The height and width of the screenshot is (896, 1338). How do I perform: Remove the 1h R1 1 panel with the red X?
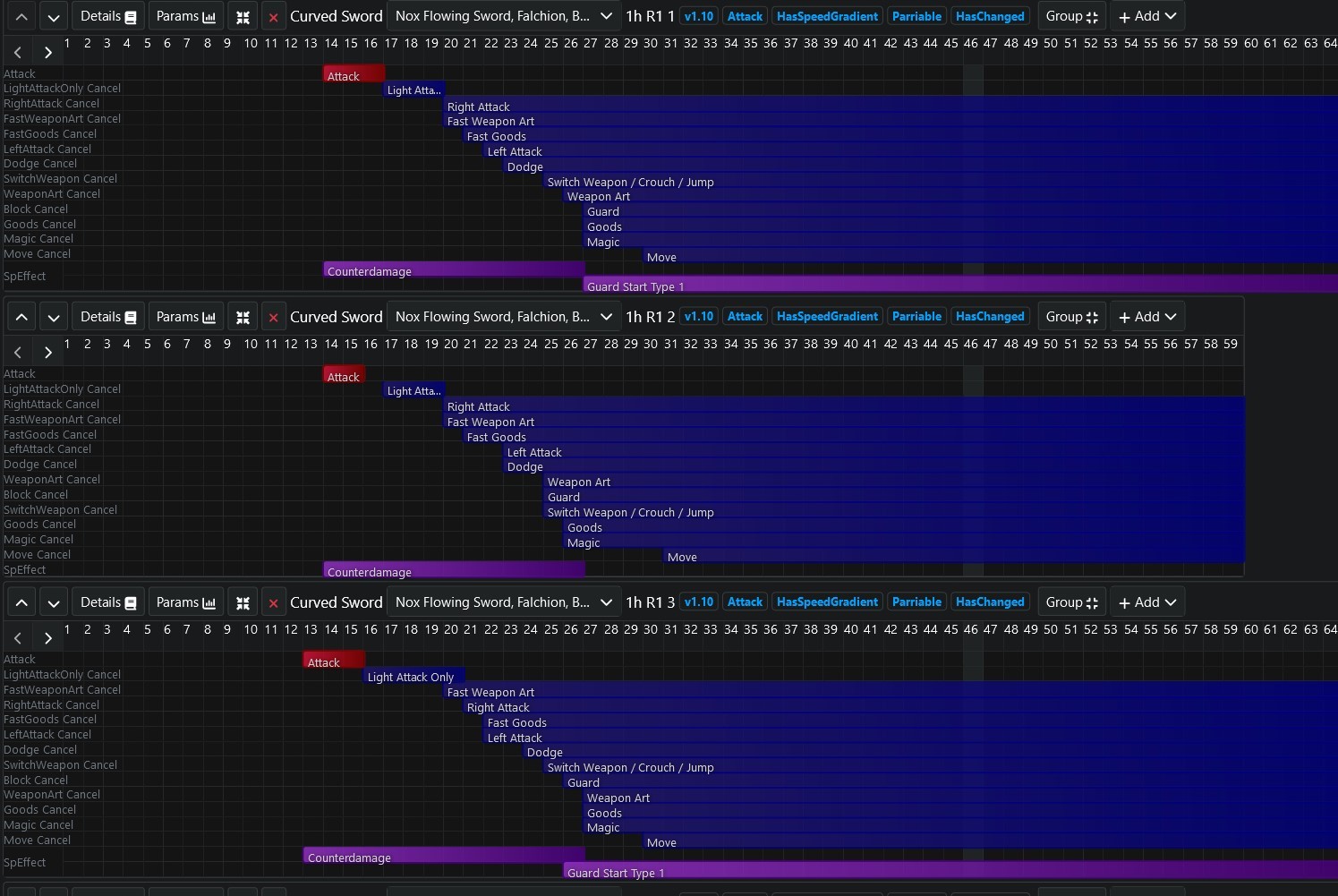pyautogui.click(x=273, y=16)
